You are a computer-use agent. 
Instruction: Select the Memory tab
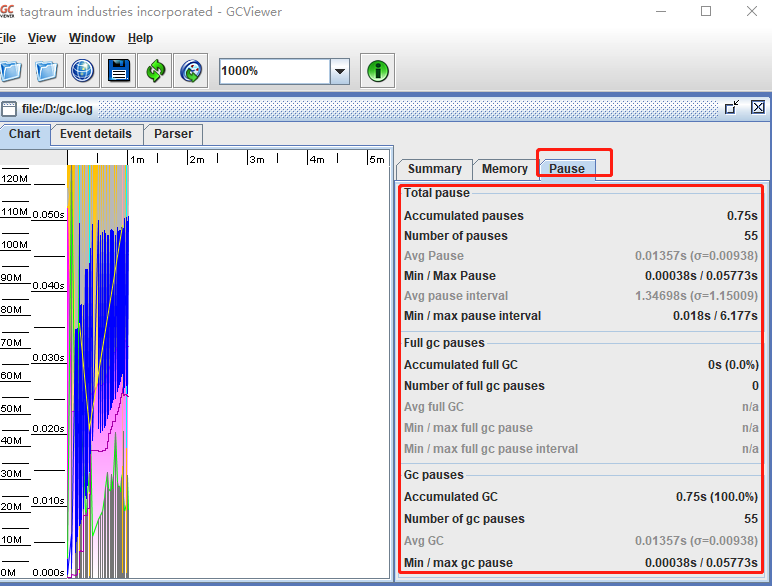tap(505, 169)
